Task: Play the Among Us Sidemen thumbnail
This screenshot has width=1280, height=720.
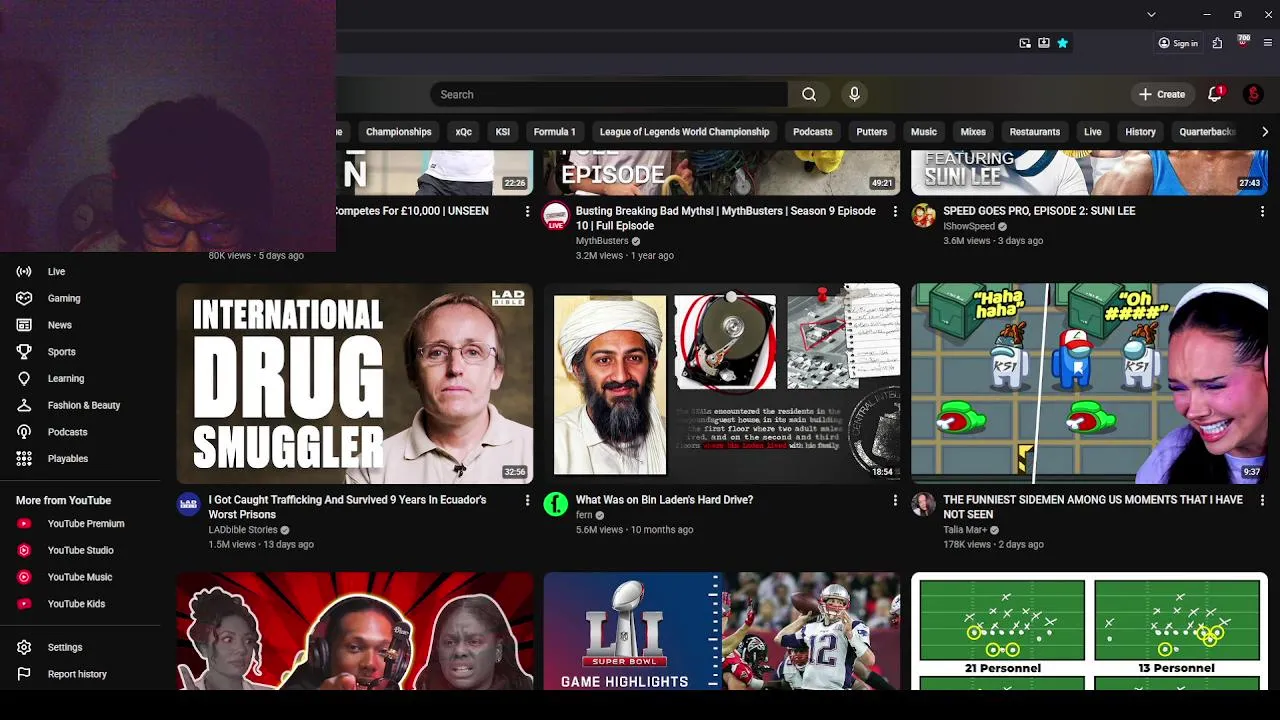Action: 1089,384
